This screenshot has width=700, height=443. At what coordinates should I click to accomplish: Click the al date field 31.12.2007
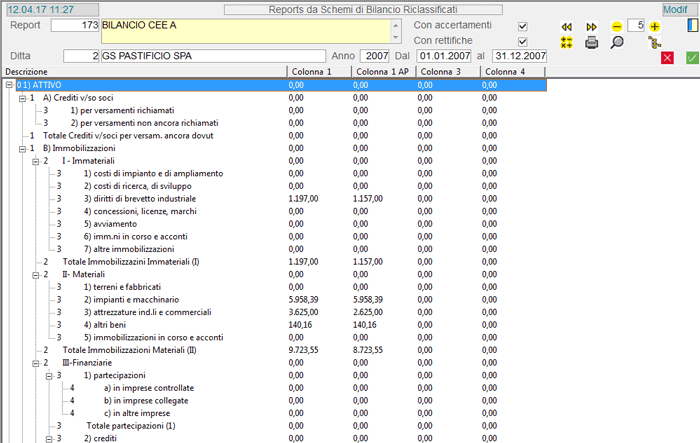[x=519, y=56]
